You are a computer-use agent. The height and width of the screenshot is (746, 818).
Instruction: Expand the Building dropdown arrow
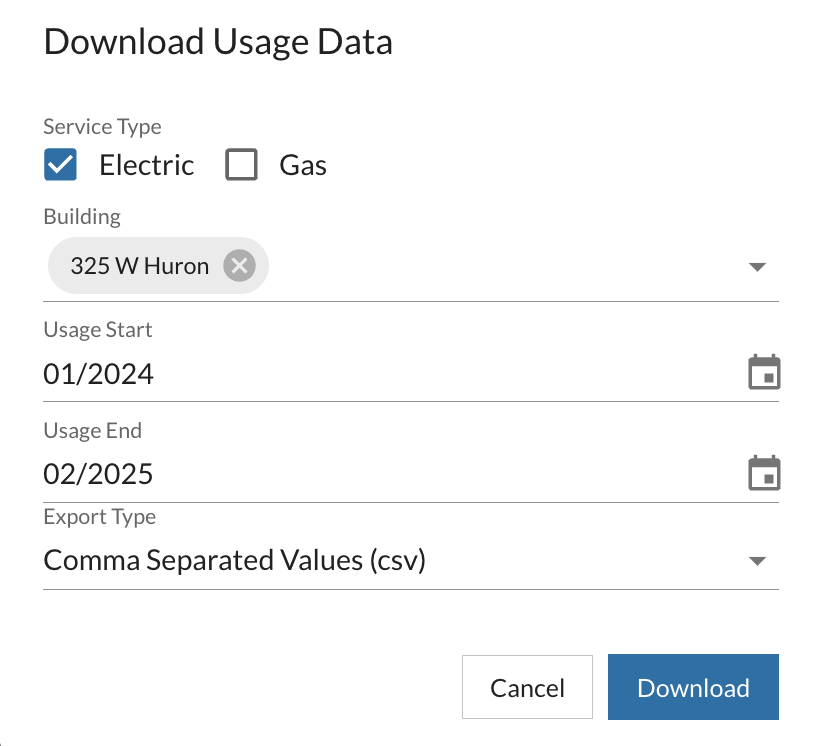point(757,267)
